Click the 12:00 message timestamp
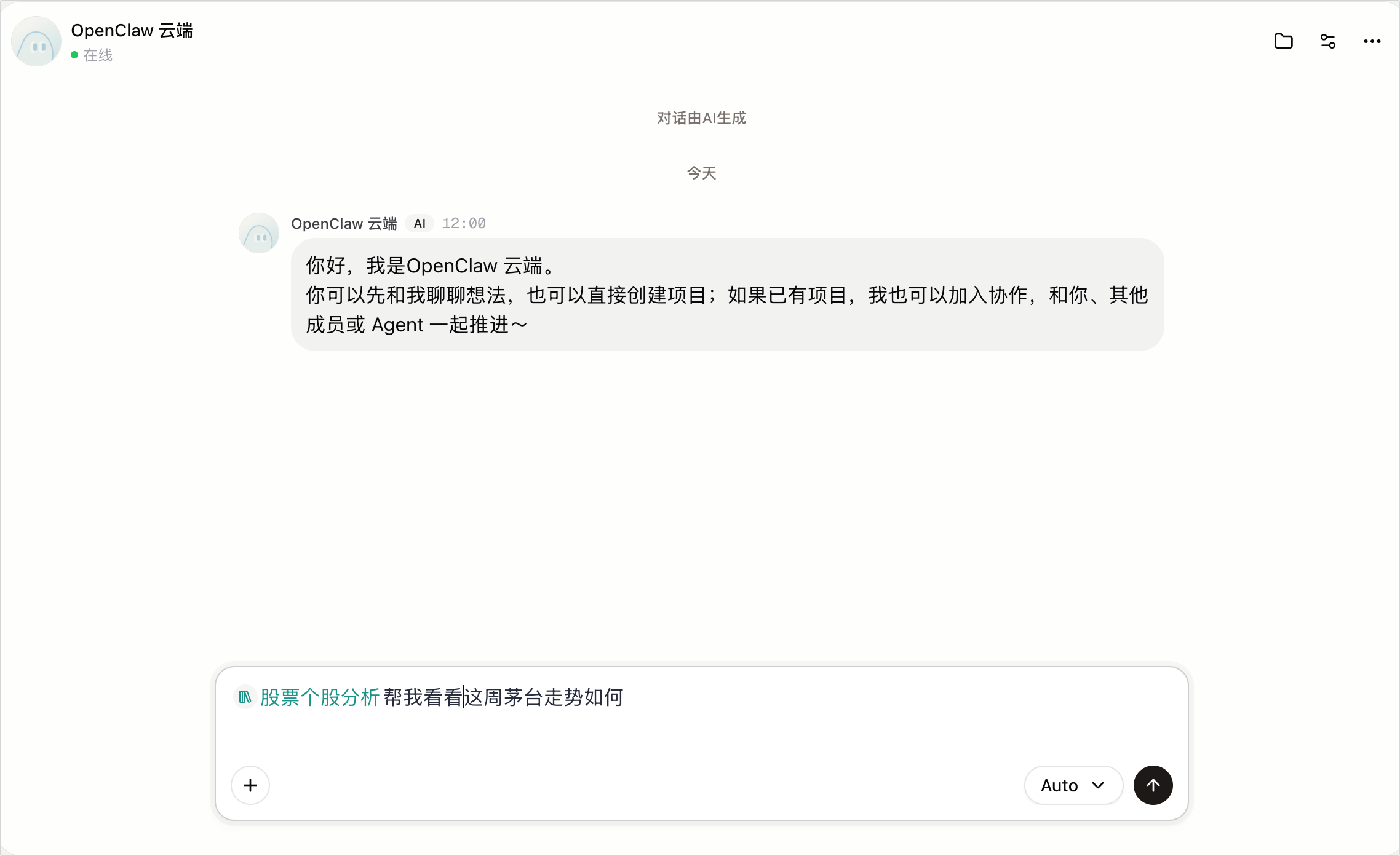Viewport: 1400px width, 856px height. (x=464, y=223)
